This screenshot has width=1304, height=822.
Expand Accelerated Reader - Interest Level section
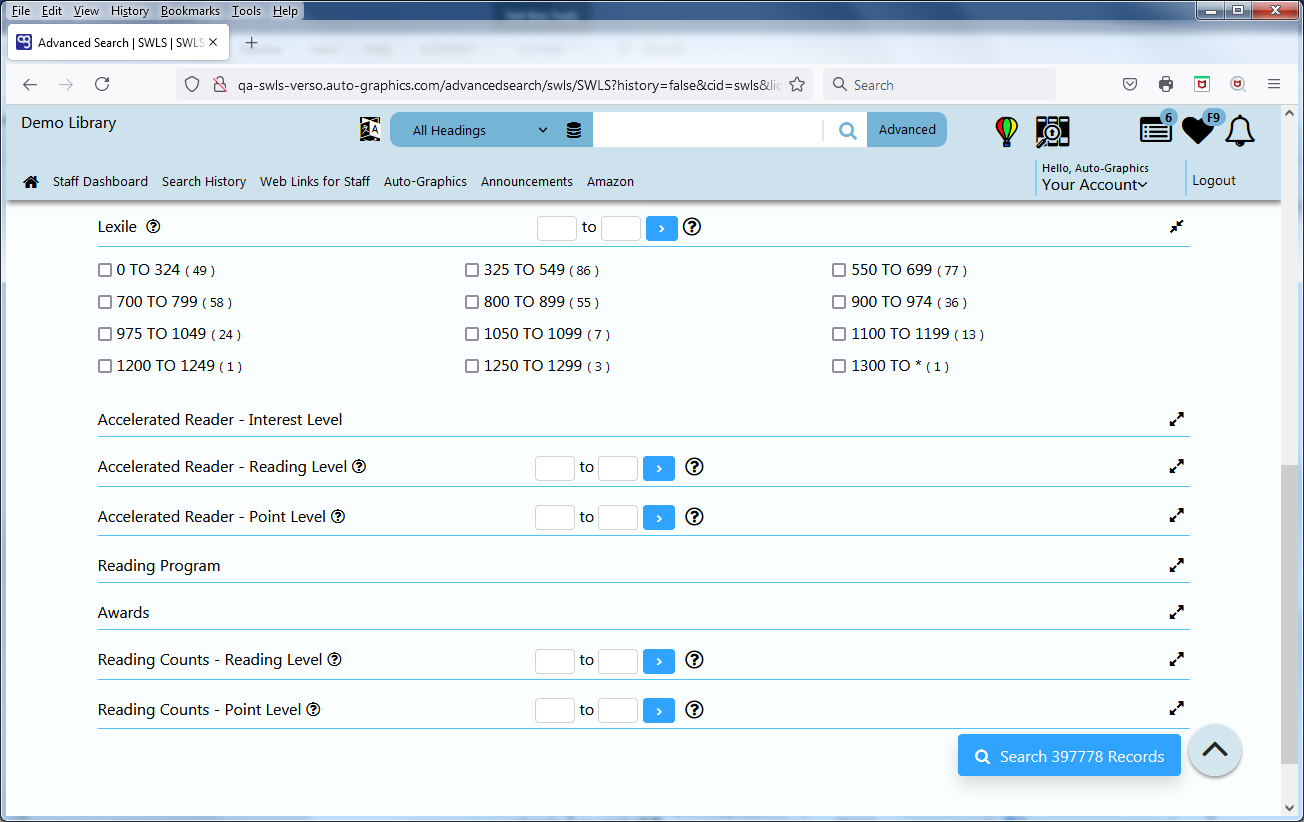click(x=1177, y=419)
